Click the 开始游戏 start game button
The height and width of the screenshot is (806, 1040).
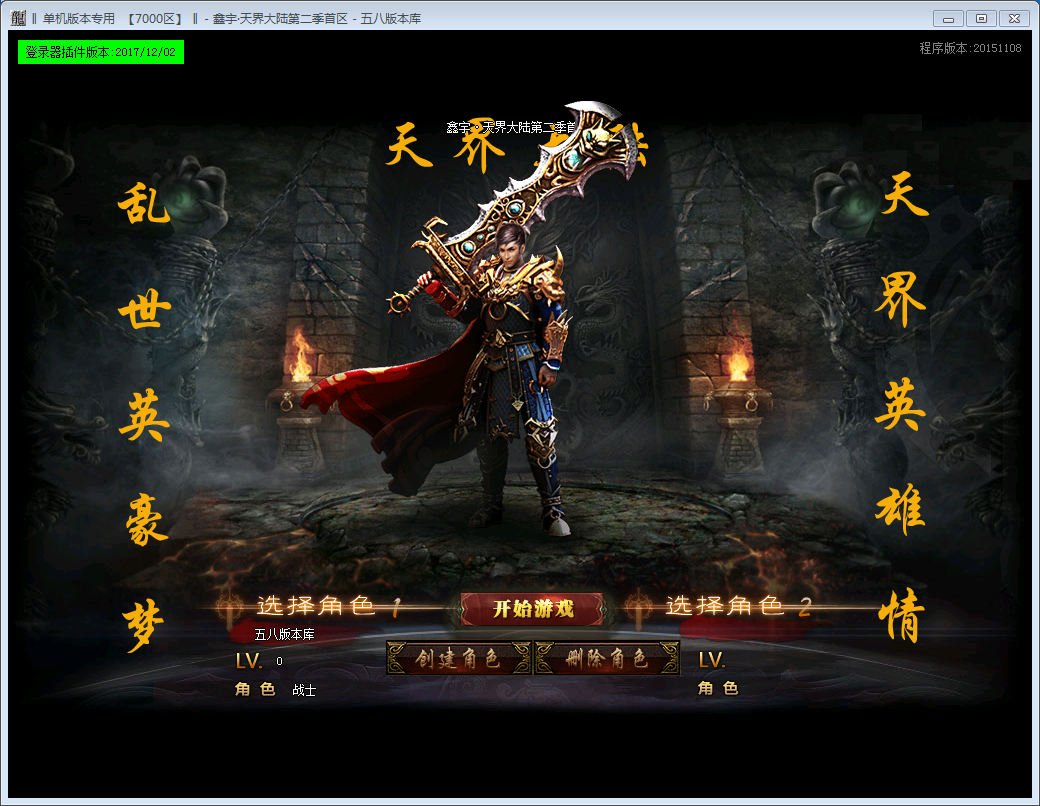(533, 609)
